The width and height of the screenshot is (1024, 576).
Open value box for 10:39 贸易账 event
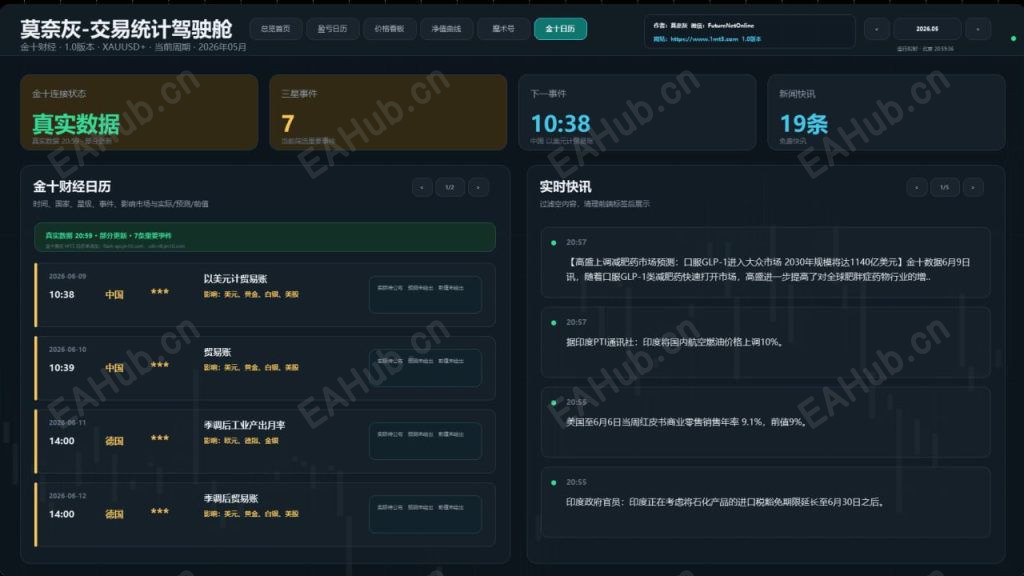tap(425, 368)
